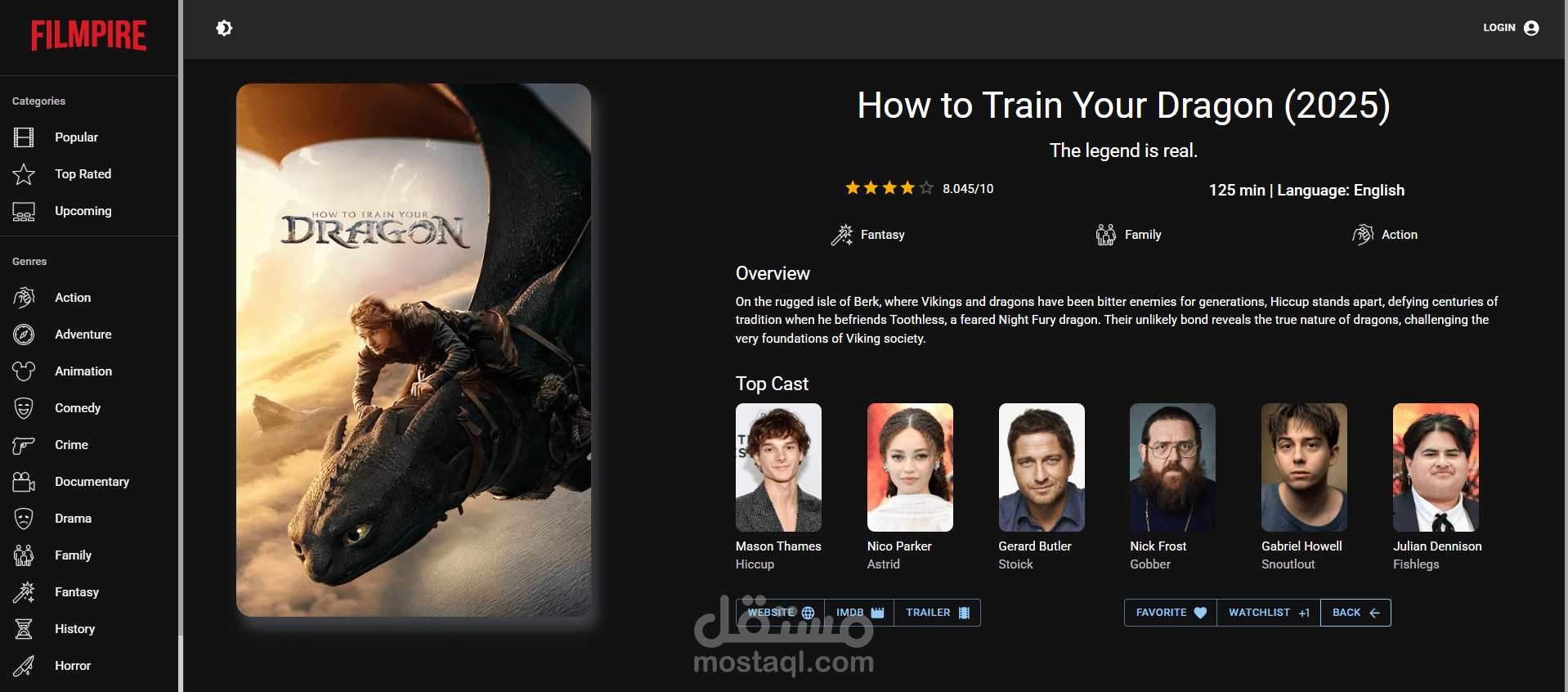Open Julian Dennison cast photo

tap(1436, 467)
